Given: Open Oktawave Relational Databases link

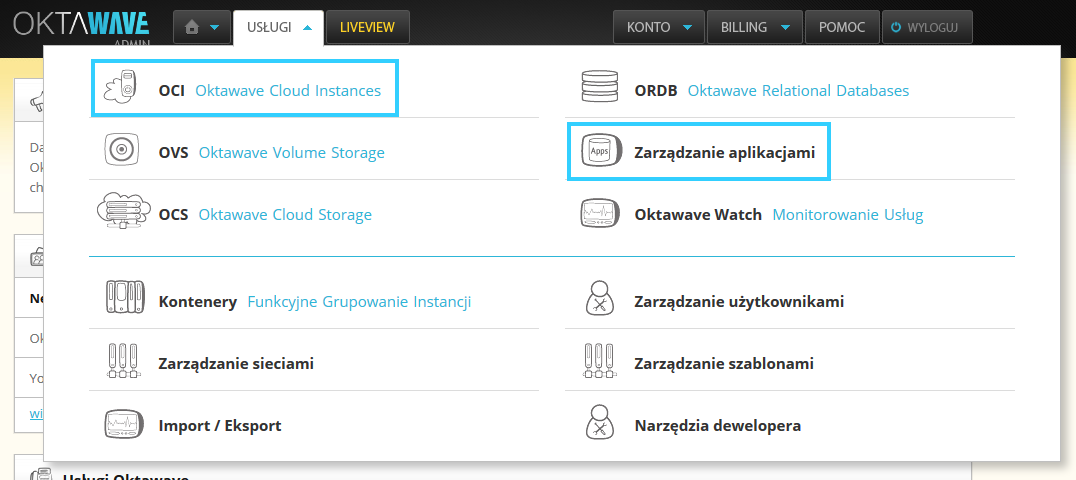Looking at the screenshot, I should click(799, 91).
